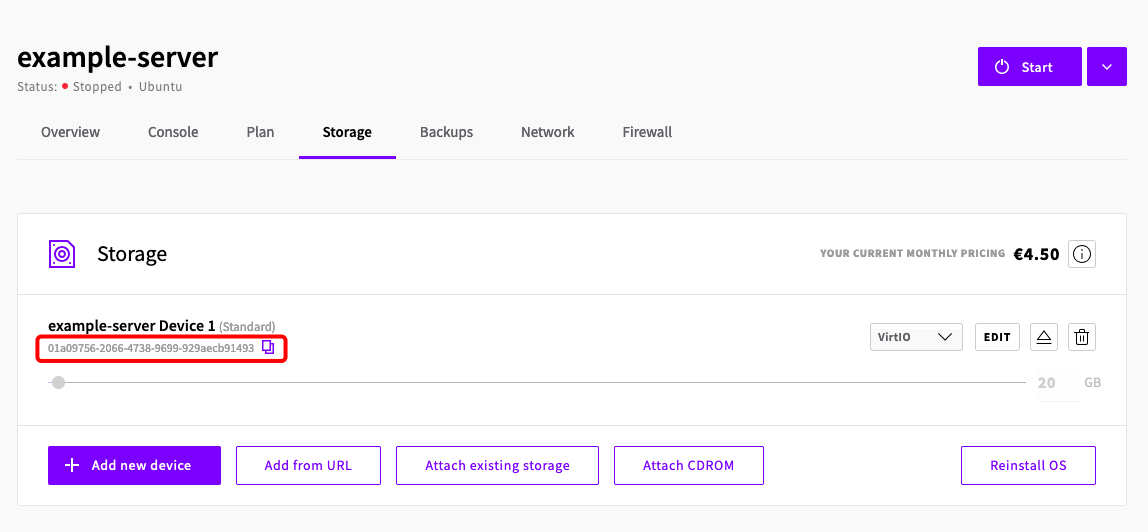Open the Firewall tab
The width and height of the screenshot is (1148, 532).
click(x=647, y=132)
